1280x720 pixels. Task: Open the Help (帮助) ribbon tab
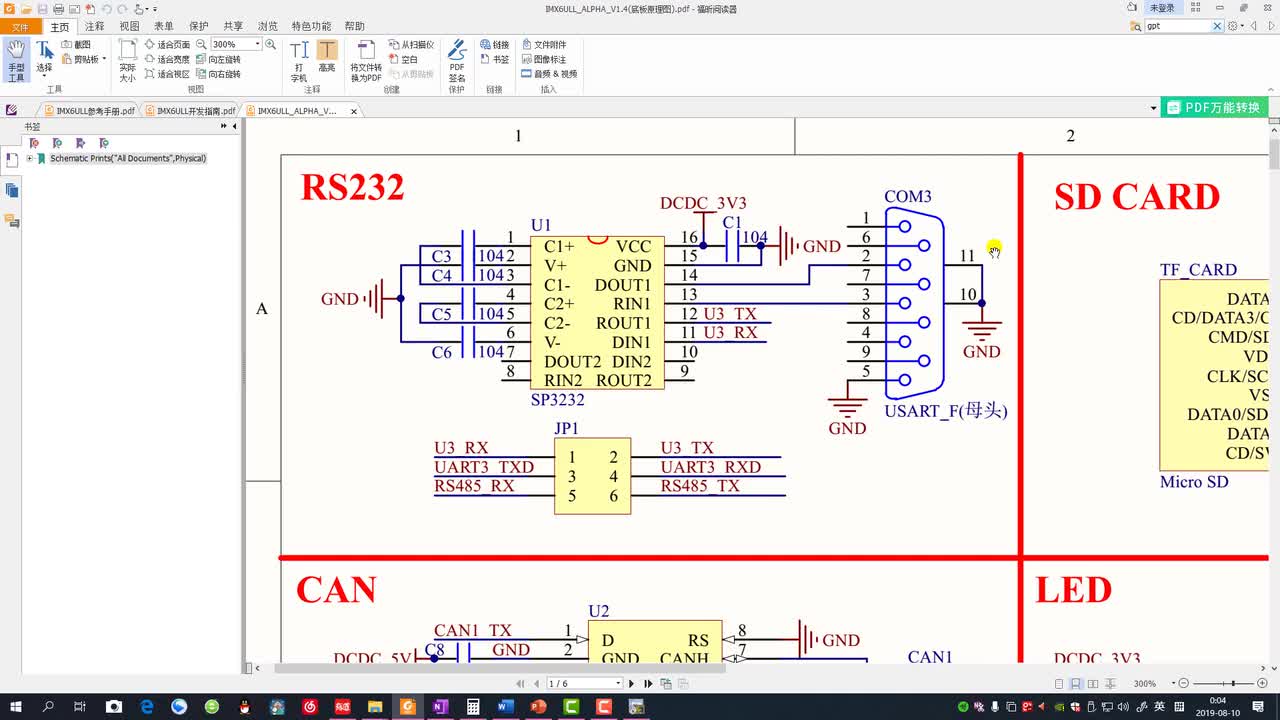click(354, 26)
